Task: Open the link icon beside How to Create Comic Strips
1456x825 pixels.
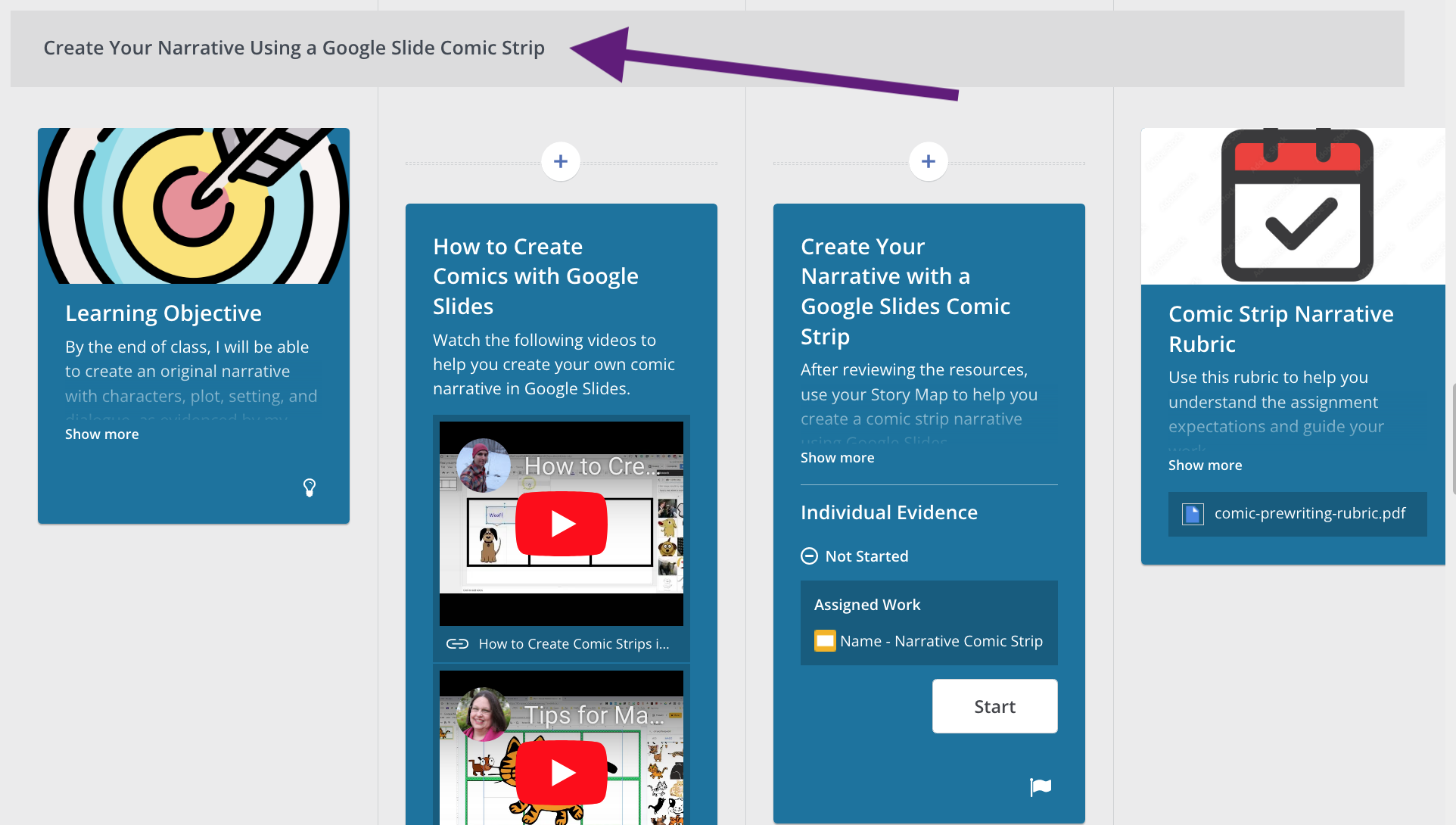Action: (x=457, y=643)
